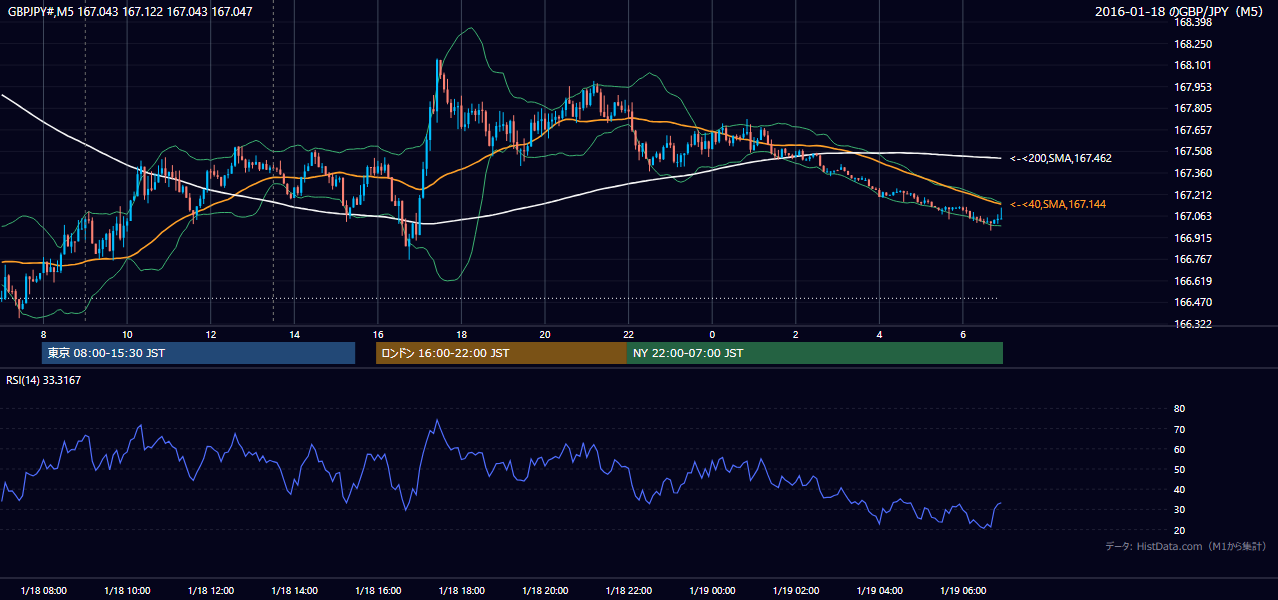
Task: Click the 1/18 18:00 date axis label
Action: pyautogui.click(x=461, y=591)
